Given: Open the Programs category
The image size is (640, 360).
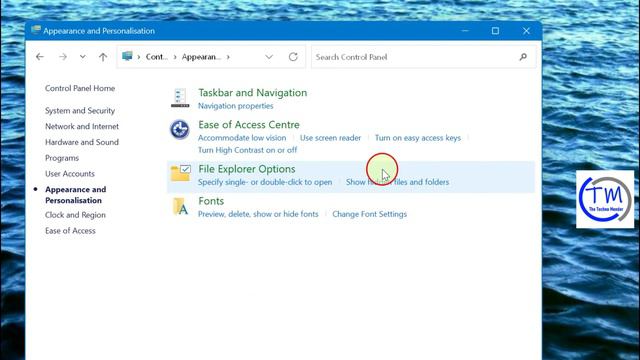Looking at the screenshot, I should (x=62, y=158).
